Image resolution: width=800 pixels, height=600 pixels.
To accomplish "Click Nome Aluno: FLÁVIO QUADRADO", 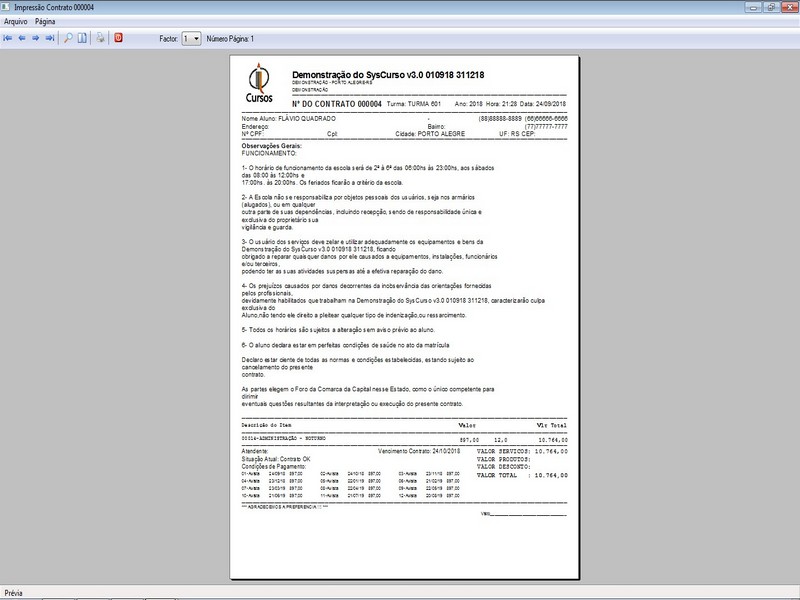I will (x=289, y=119).
